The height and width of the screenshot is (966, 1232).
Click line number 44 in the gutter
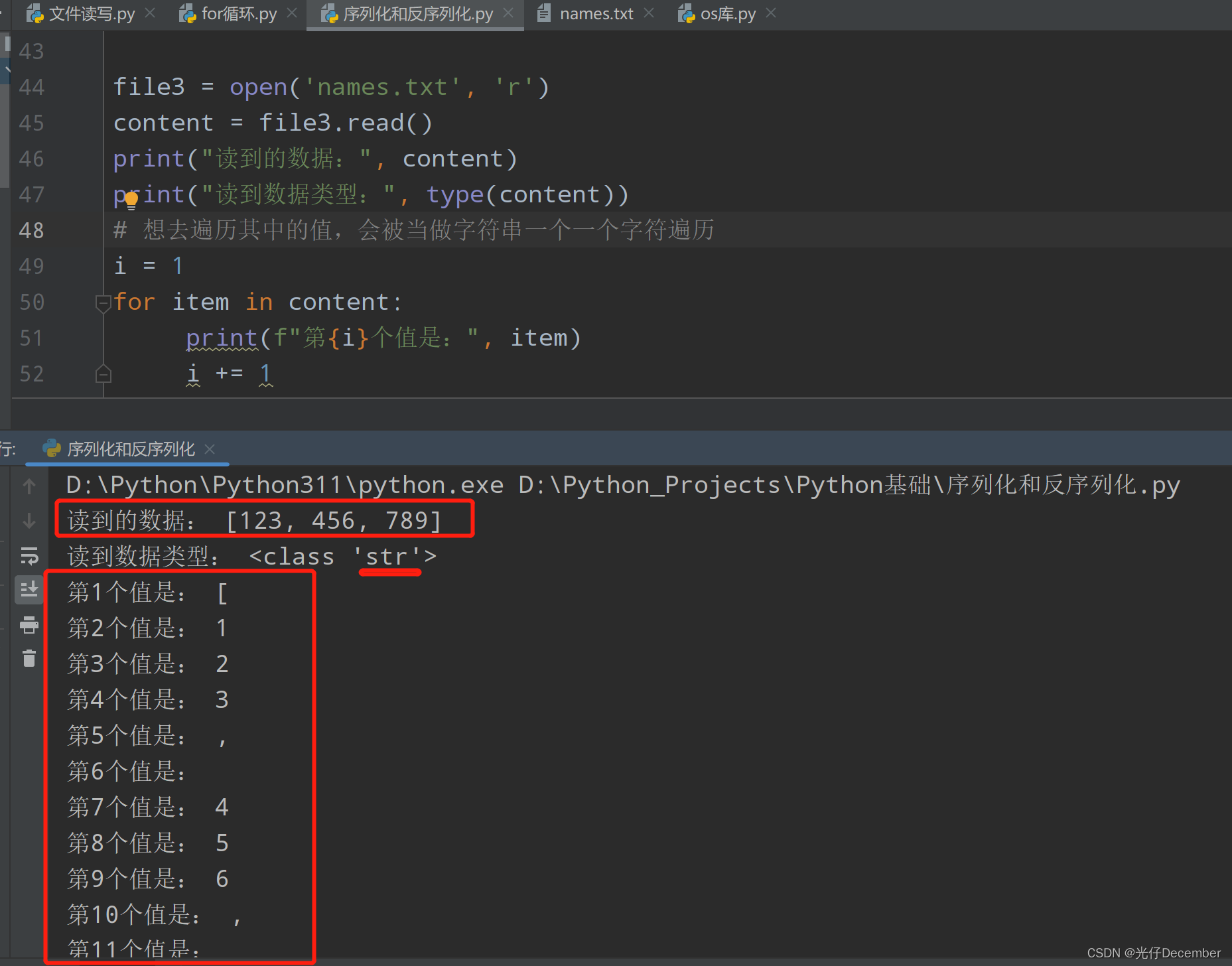31,87
